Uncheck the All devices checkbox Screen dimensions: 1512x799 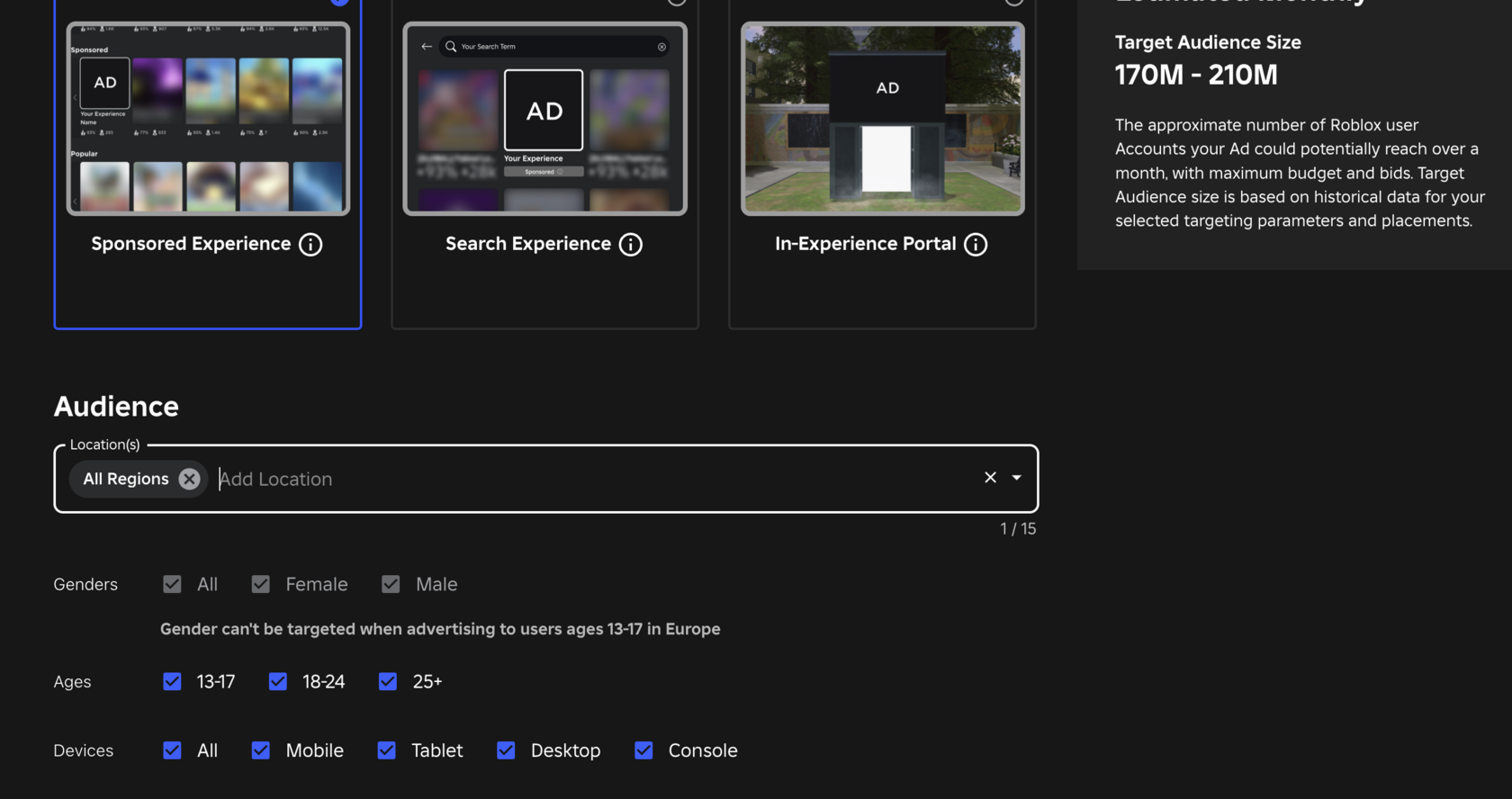(172, 750)
